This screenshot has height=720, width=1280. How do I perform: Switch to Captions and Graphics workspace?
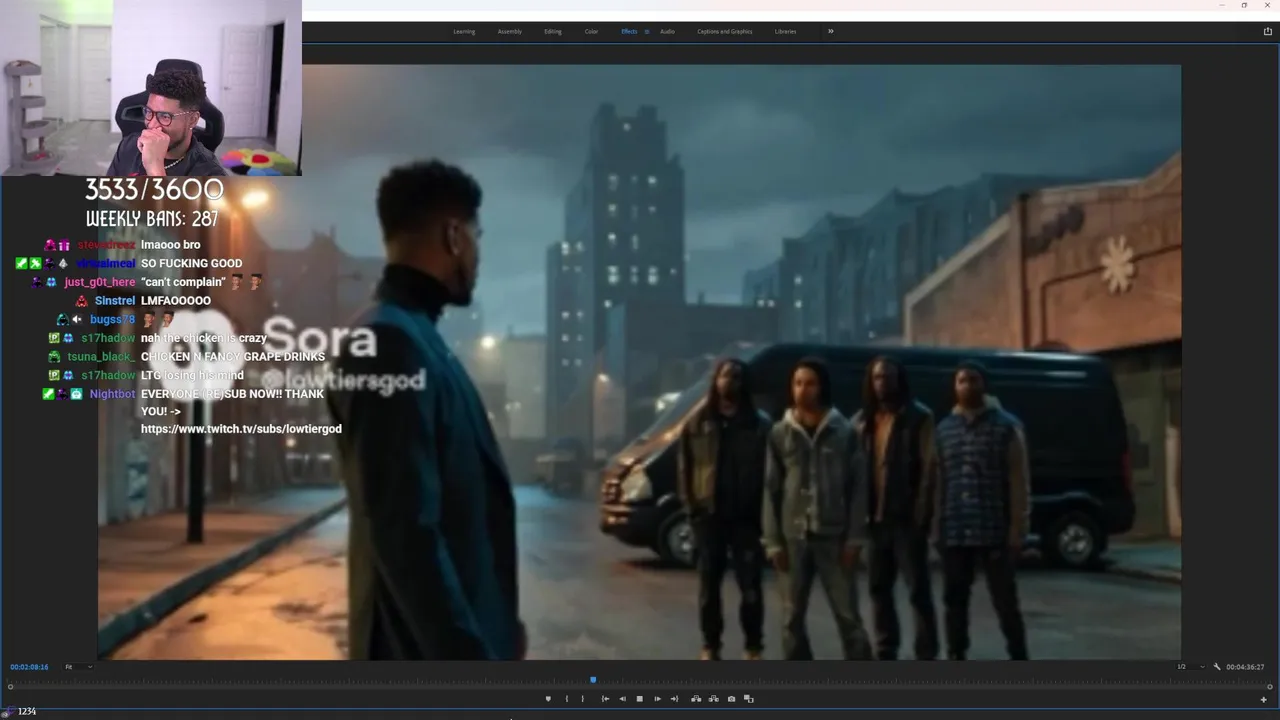coord(725,31)
